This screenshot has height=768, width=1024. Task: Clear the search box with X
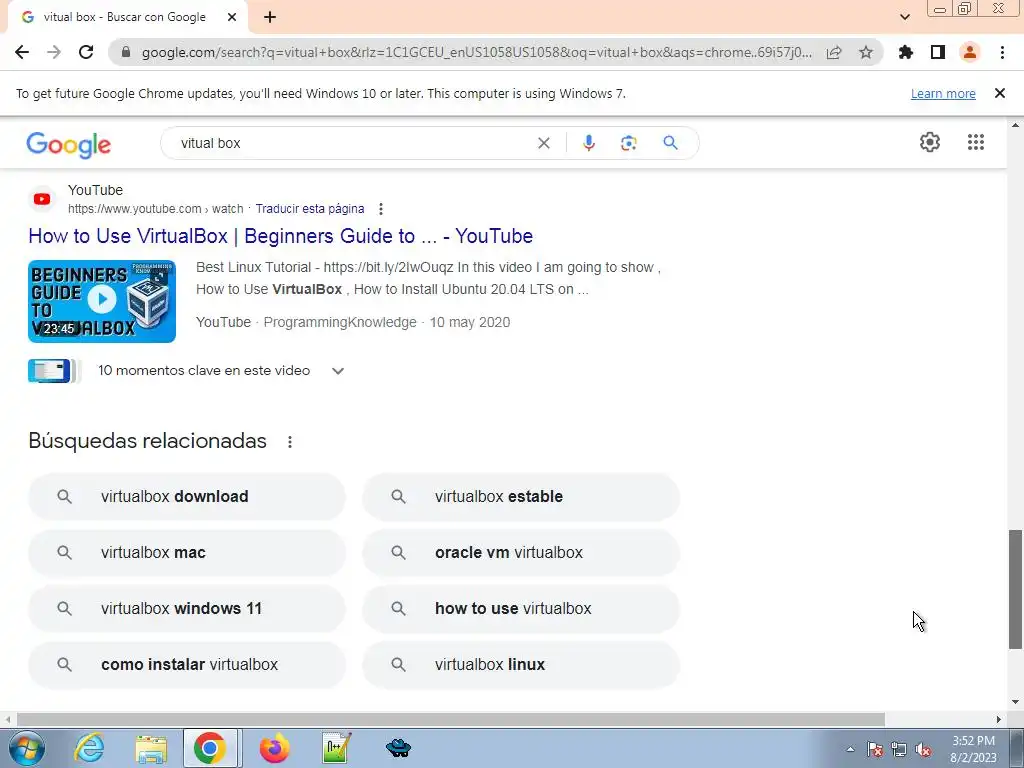point(543,143)
